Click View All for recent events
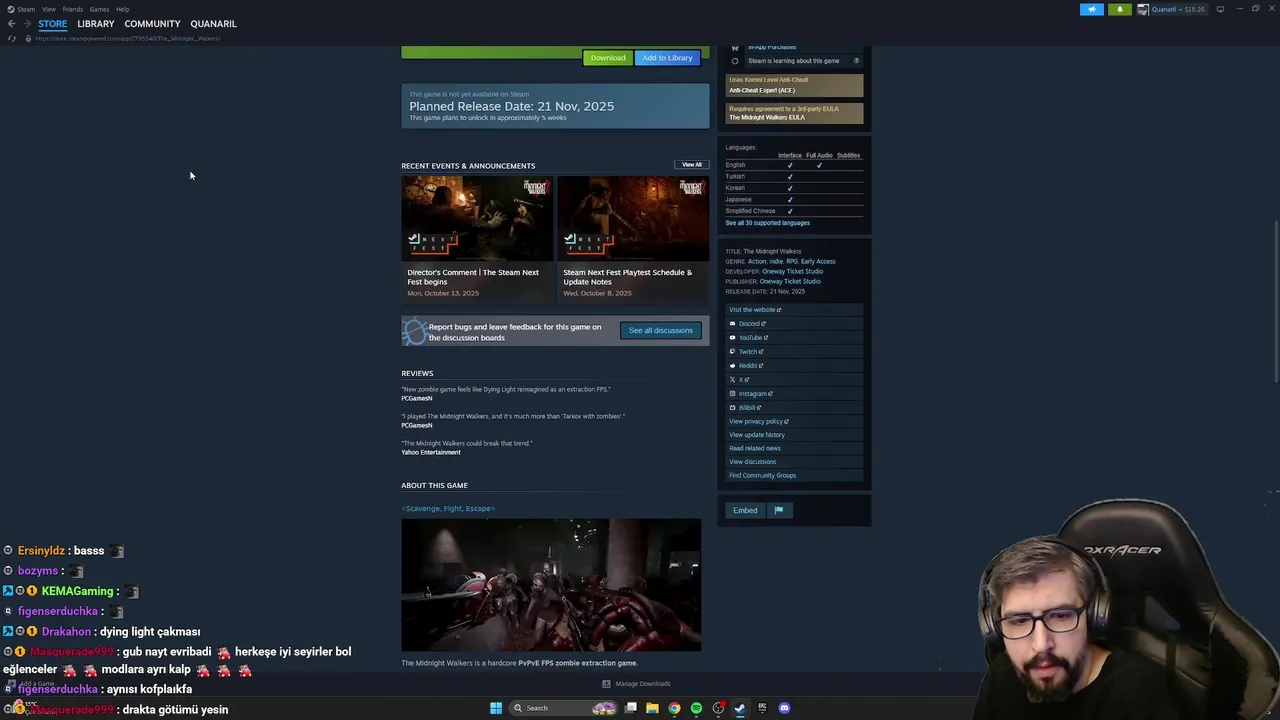Image resolution: width=1280 pixels, height=720 pixels. (x=692, y=165)
